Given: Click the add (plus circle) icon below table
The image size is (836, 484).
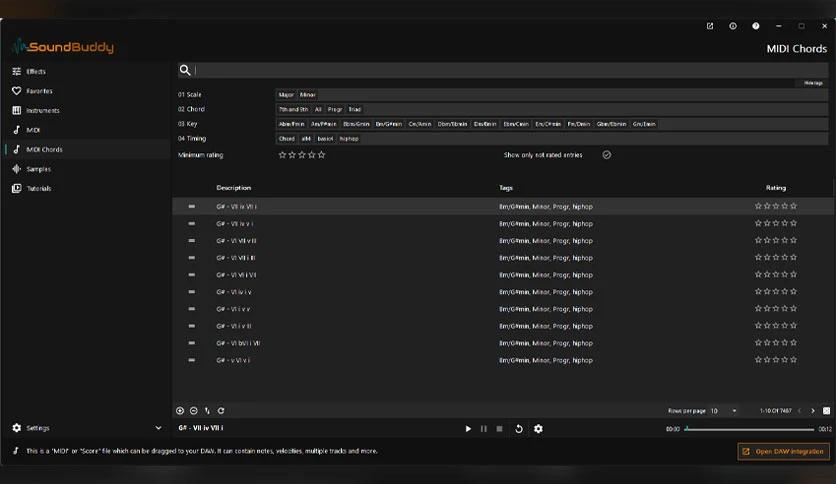Looking at the screenshot, I should (180, 410).
